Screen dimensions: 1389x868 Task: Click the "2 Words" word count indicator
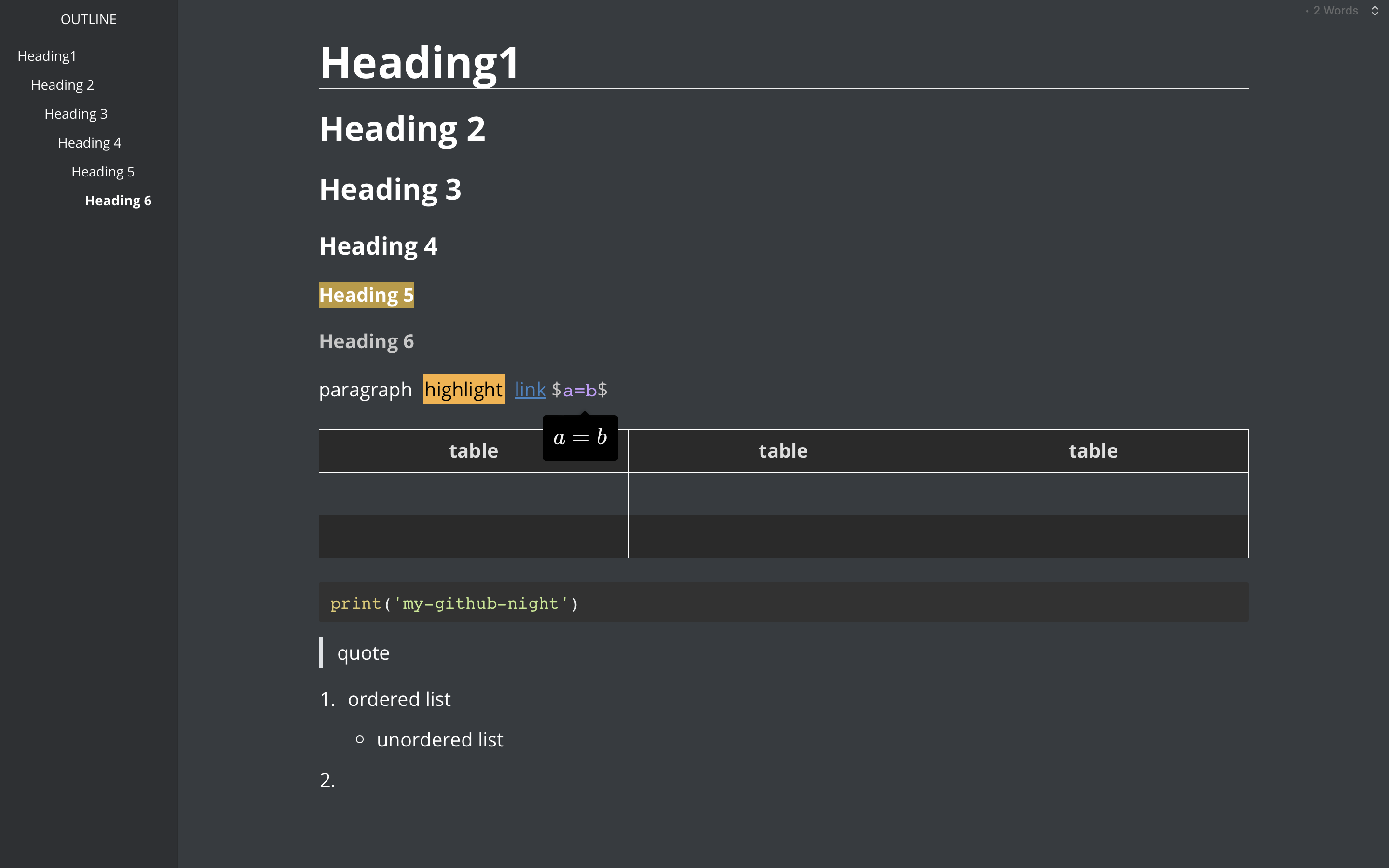click(1335, 11)
